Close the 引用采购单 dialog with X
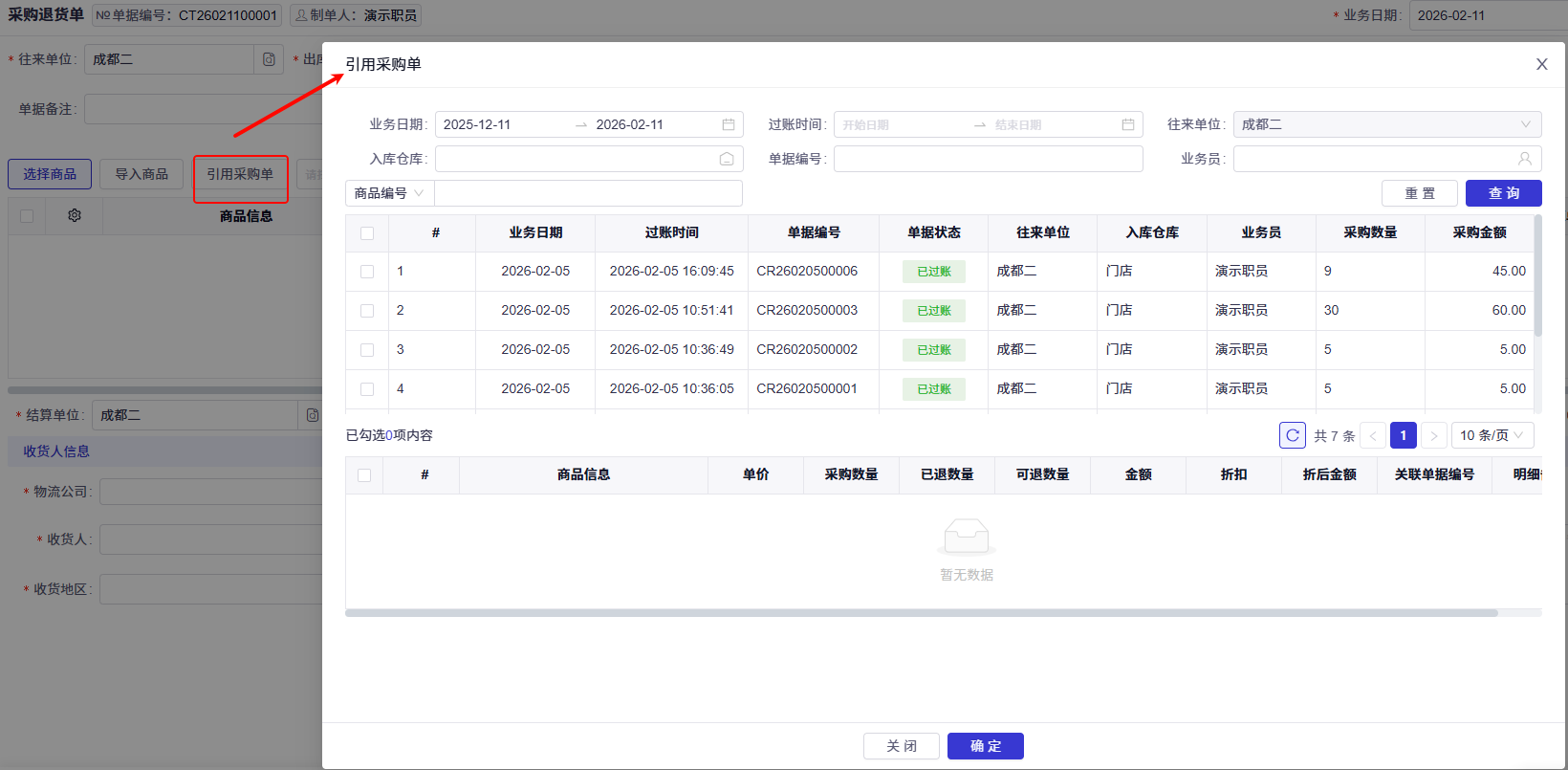The height and width of the screenshot is (770, 1568). coord(1541,64)
